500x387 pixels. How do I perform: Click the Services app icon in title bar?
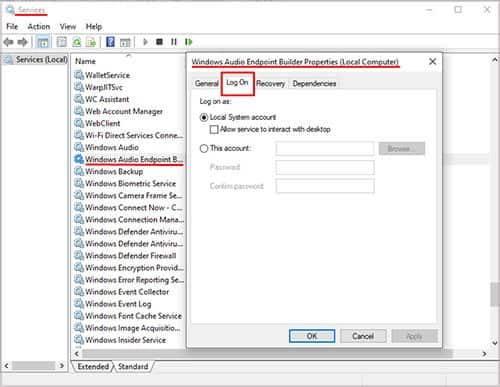(x=10, y=10)
